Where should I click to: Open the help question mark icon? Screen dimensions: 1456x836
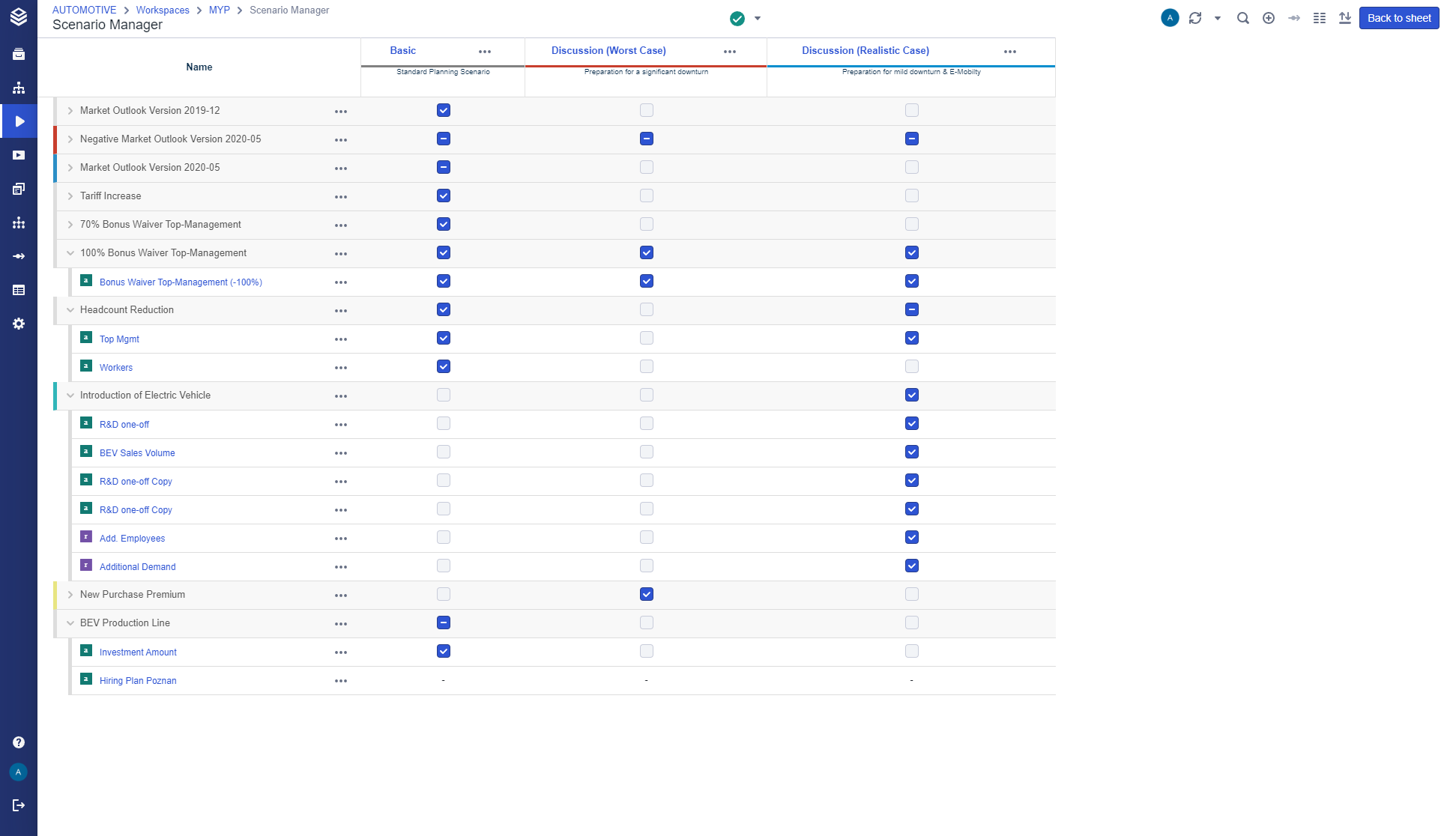[19, 742]
